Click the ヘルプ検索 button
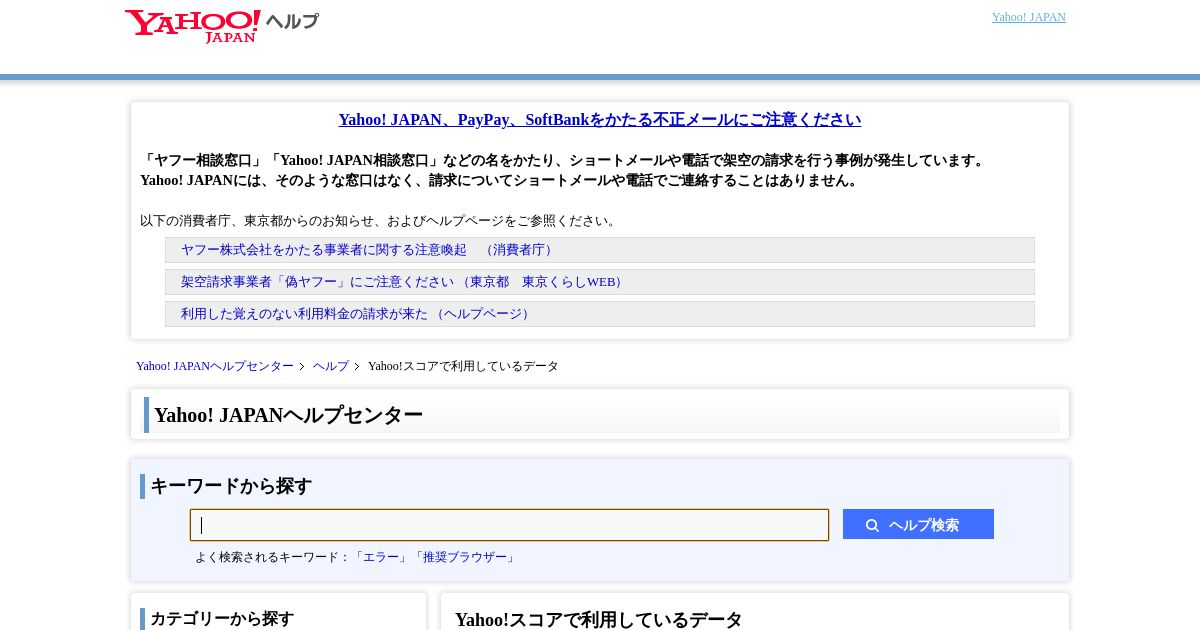The image size is (1200, 630). pos(918,524)
